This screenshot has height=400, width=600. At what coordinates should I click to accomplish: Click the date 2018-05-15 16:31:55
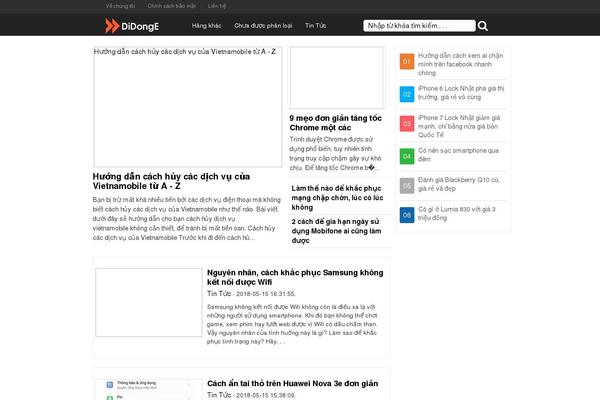pos(266,294)
